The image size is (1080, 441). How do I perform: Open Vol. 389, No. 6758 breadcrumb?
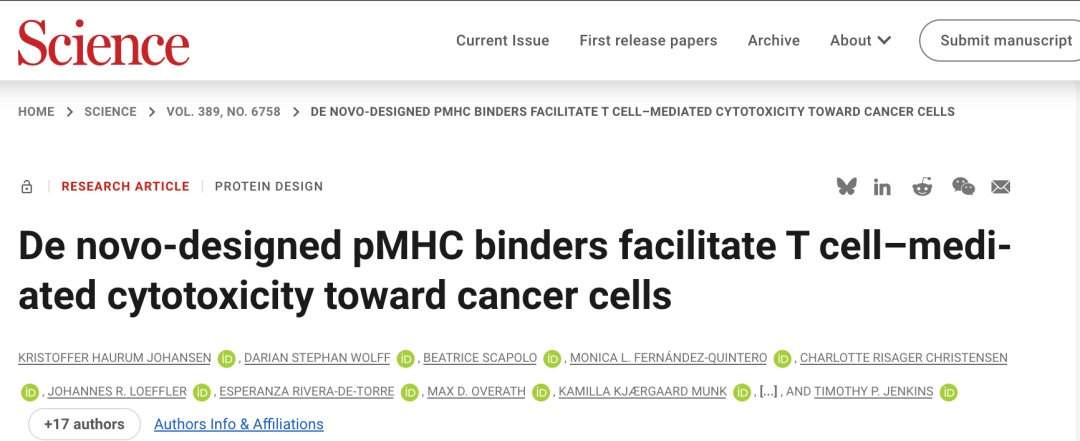(x=224, y=112)
